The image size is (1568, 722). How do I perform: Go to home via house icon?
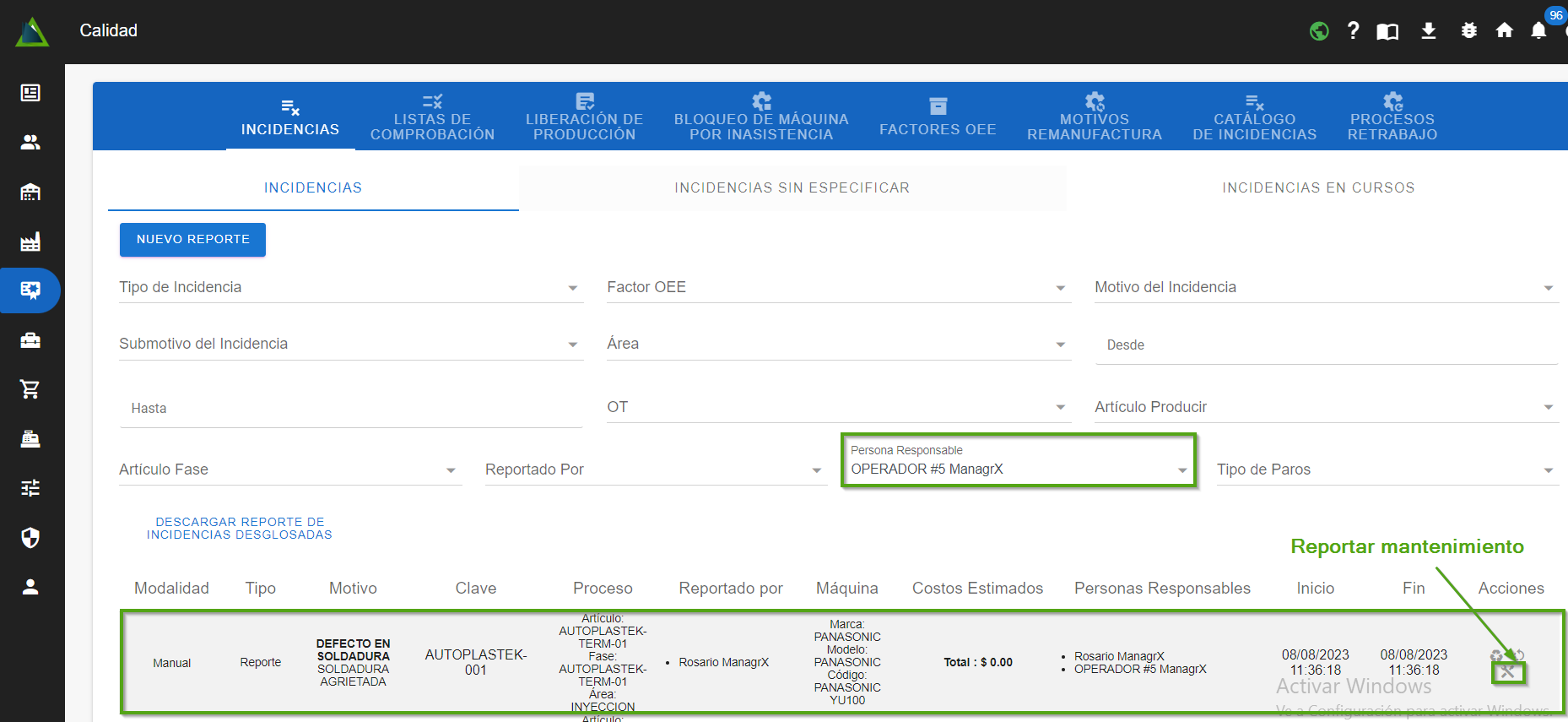pos(1504,31)
